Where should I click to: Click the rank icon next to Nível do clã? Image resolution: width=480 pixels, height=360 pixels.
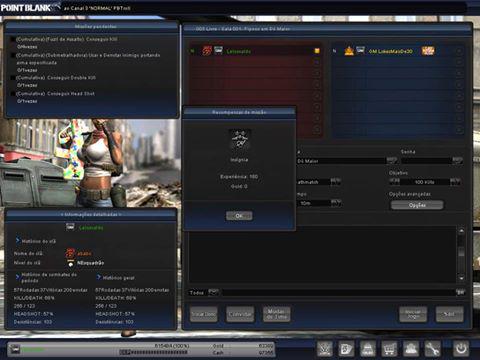(x=71, y=263)
